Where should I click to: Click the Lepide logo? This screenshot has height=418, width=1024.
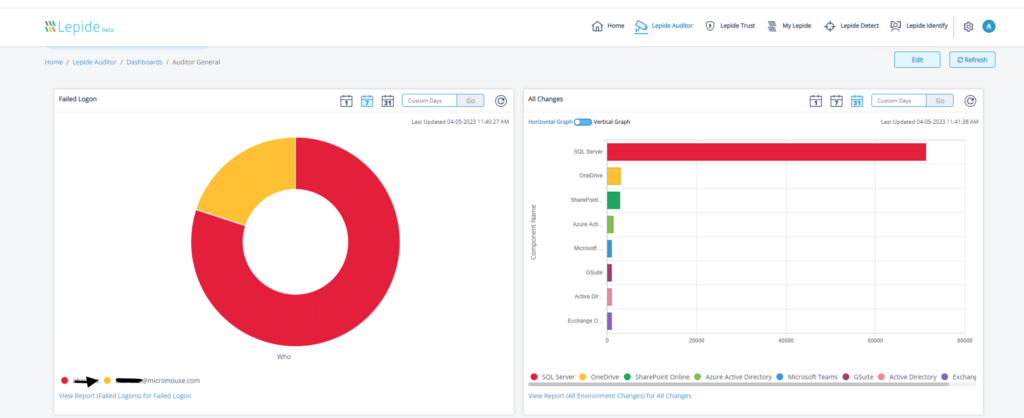79,27
